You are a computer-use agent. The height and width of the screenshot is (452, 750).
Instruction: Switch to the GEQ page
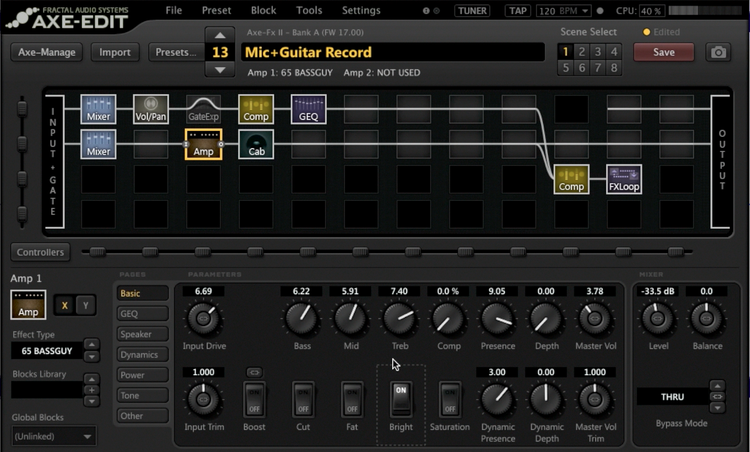[143, 314]
